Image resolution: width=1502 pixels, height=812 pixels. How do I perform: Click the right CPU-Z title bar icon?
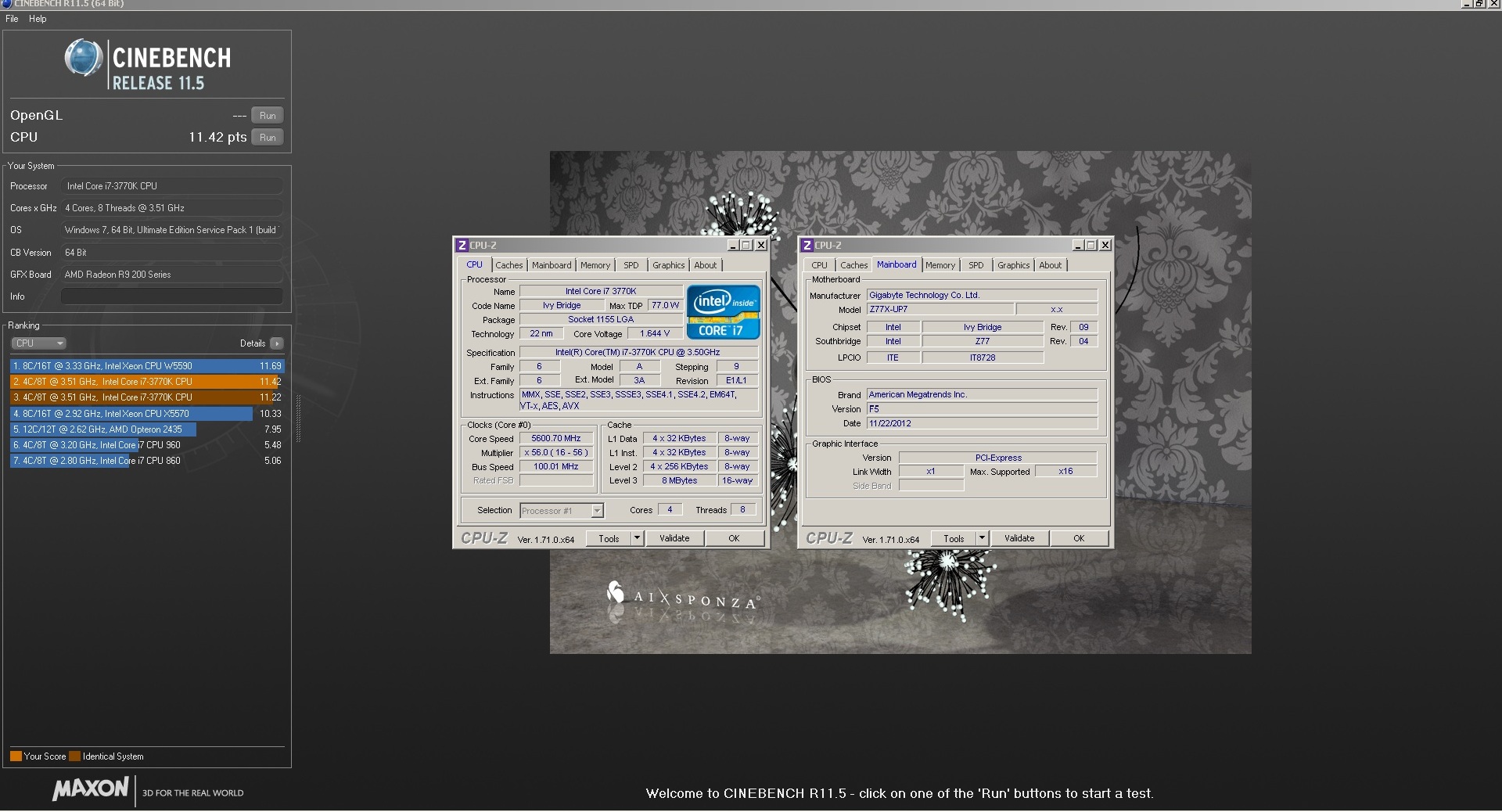pos(807,246)
